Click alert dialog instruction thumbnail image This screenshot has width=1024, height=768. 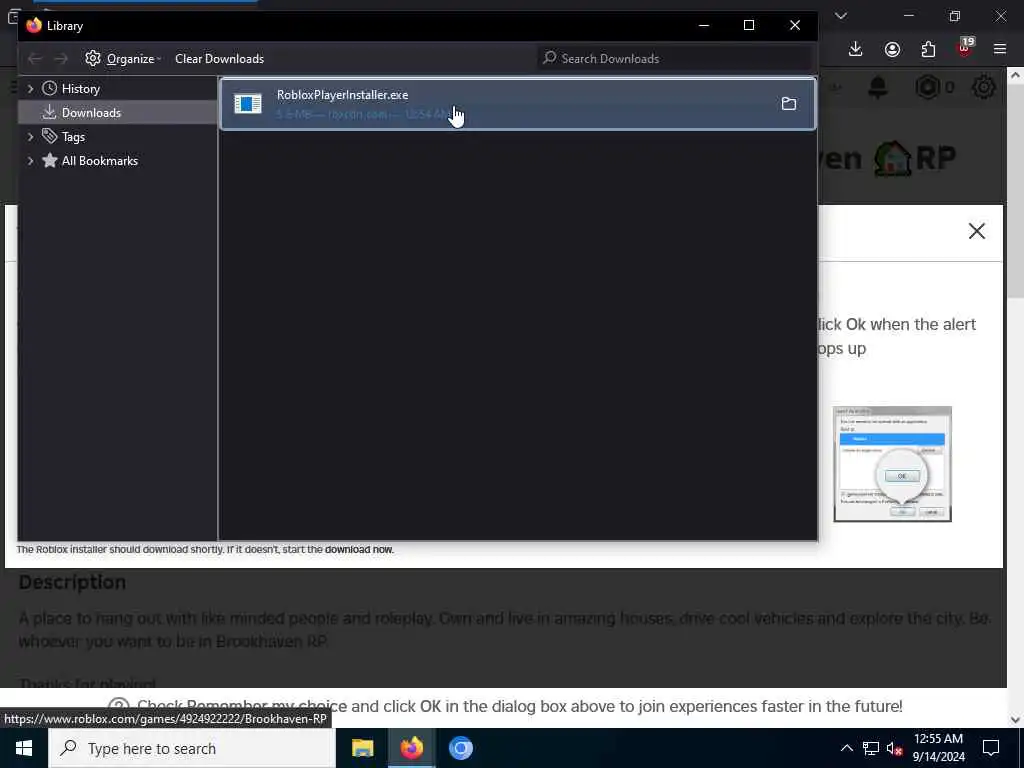pos(892,464)
